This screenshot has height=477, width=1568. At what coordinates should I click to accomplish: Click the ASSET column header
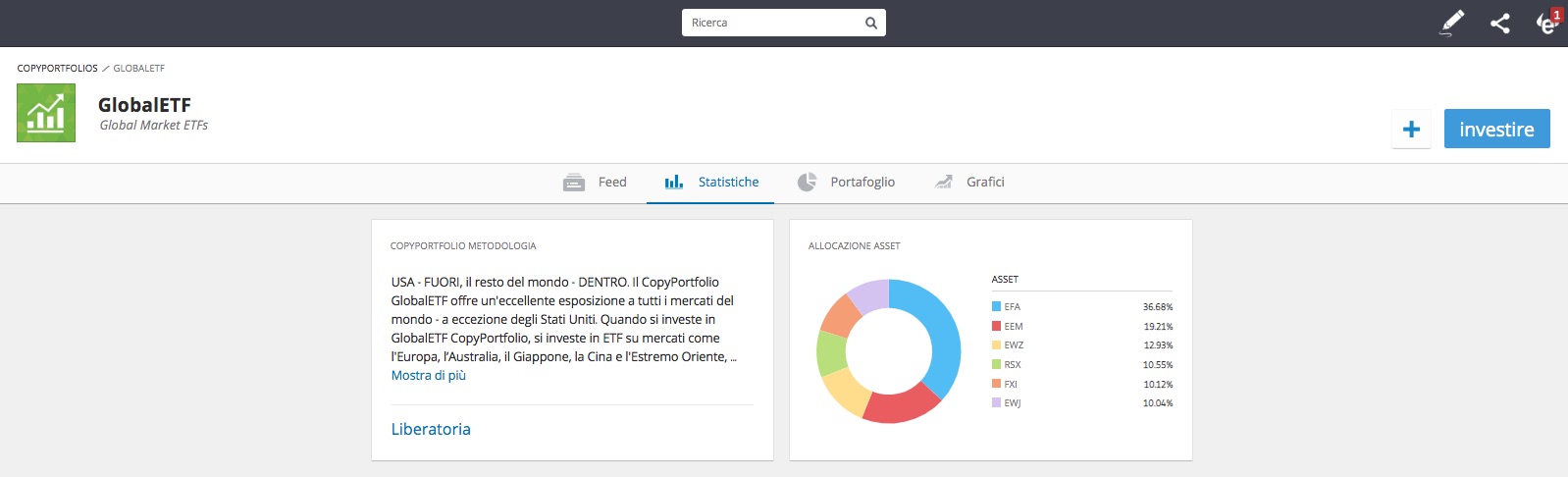point(1005,280)
